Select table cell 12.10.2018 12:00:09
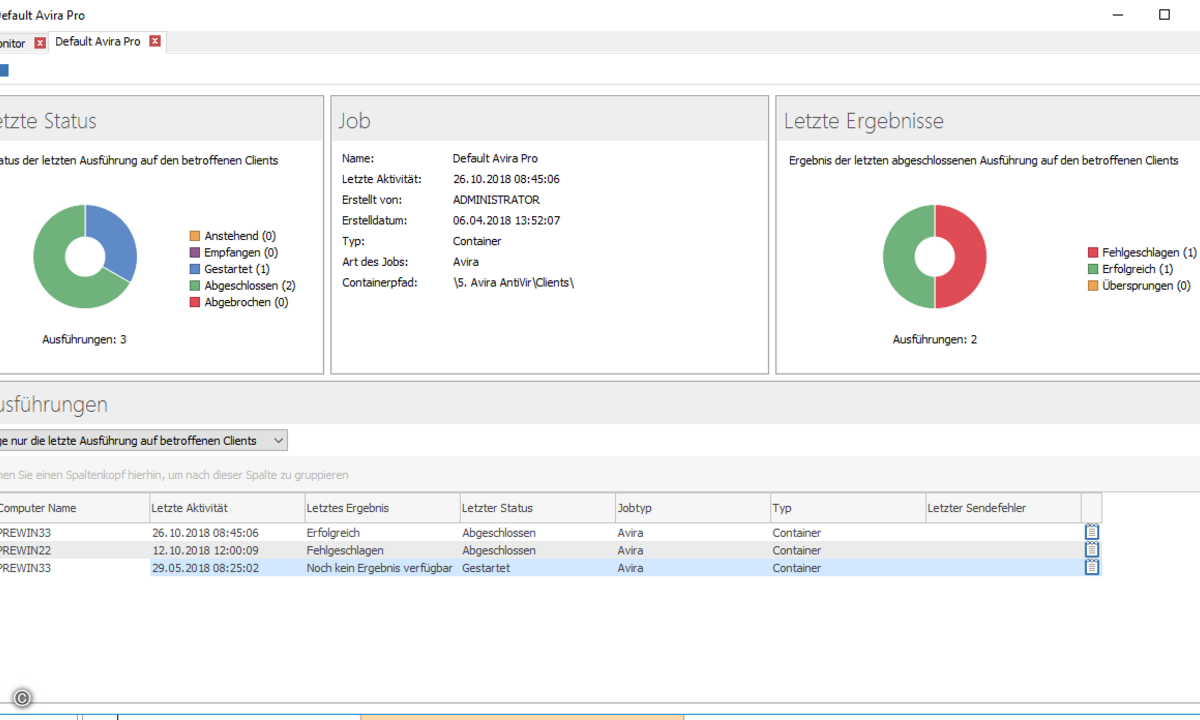 pyautogui.click(x=227, y=550)
